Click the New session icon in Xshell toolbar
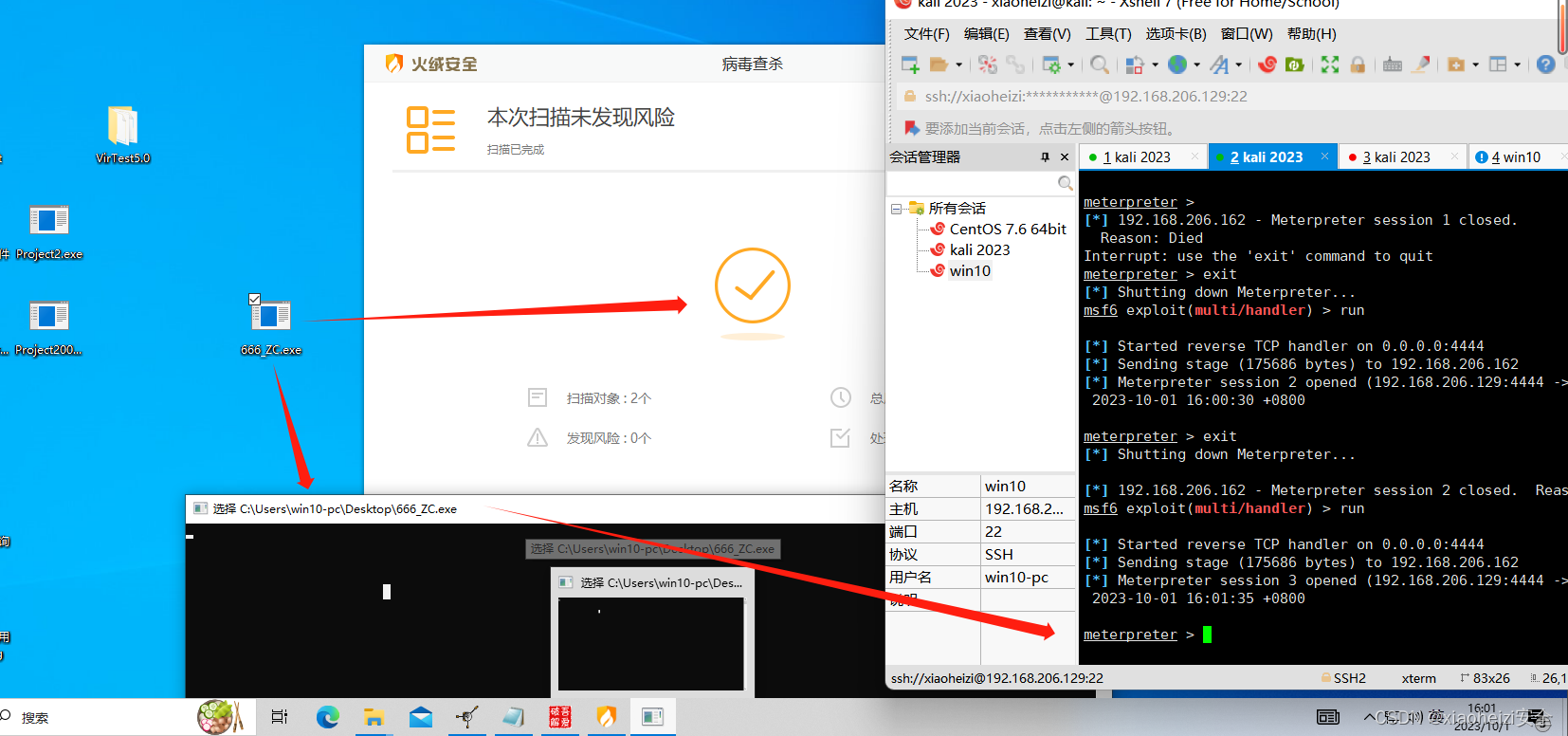1568x736 pixels. point(910,64)
